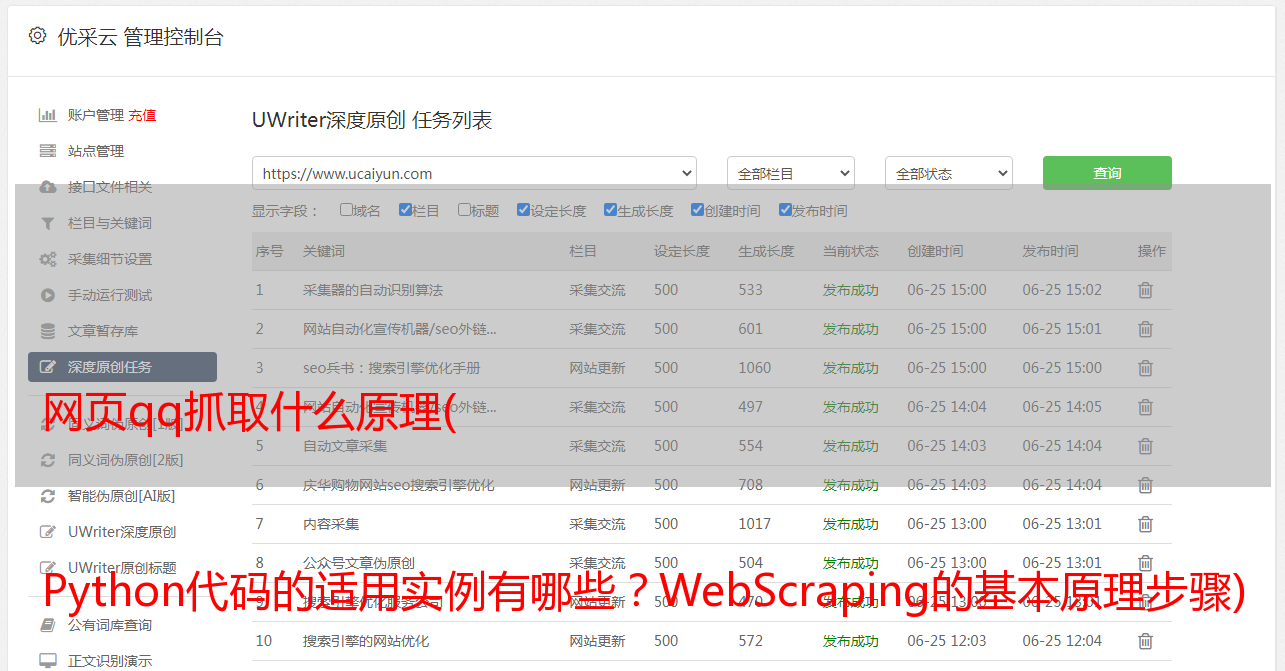Click the refresh icon next to 同义词伪原创[2版]
The height and width of the screenshot is (671, 1285).
point(47,460)
